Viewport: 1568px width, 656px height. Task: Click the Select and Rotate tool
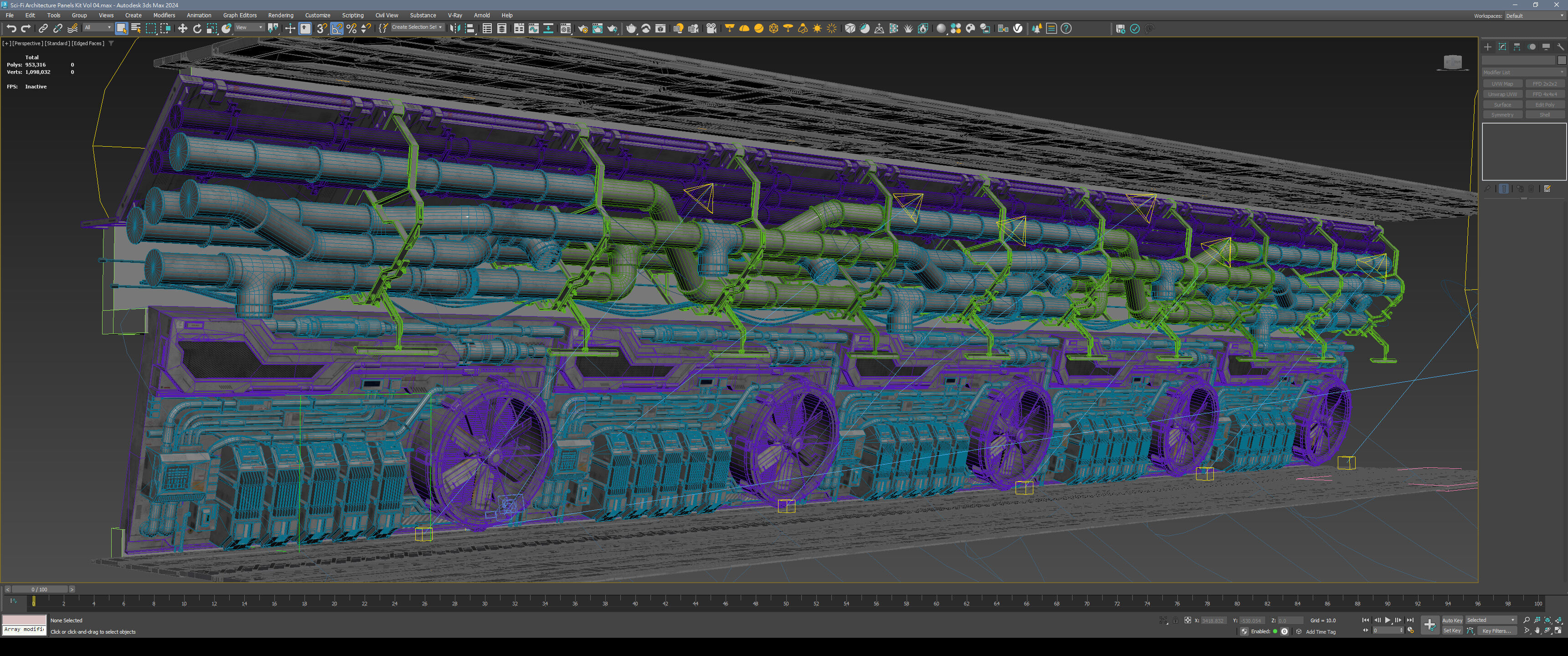(x=196, y=29)
